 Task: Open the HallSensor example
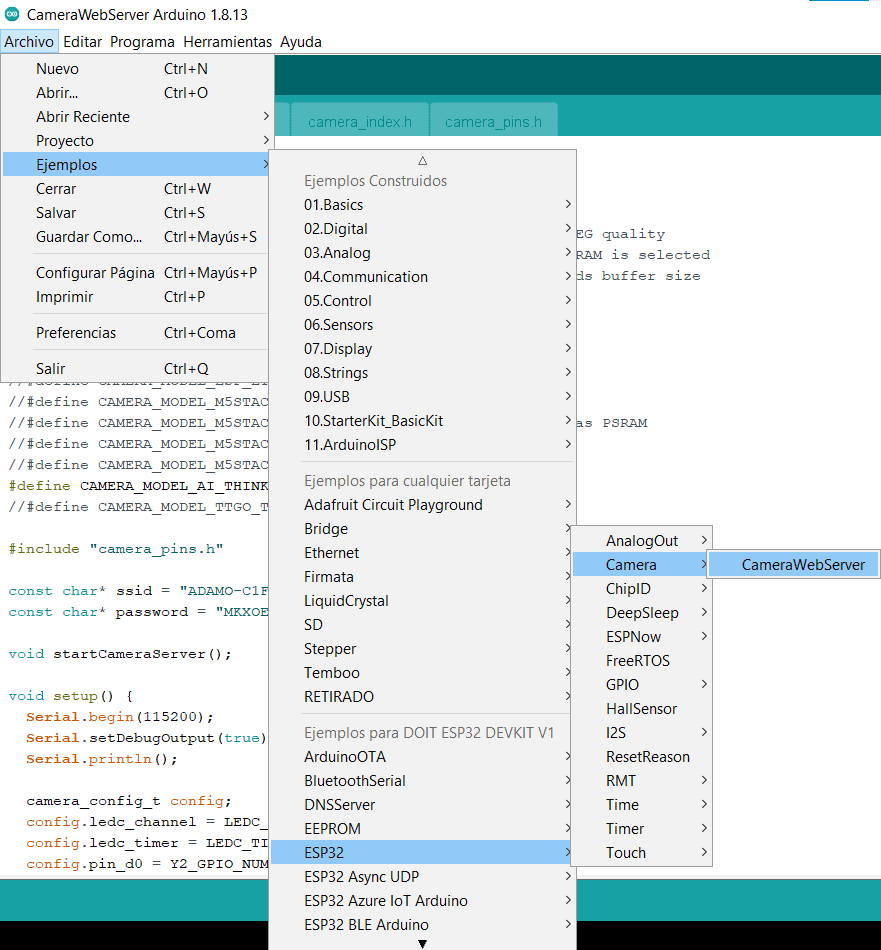641,709
